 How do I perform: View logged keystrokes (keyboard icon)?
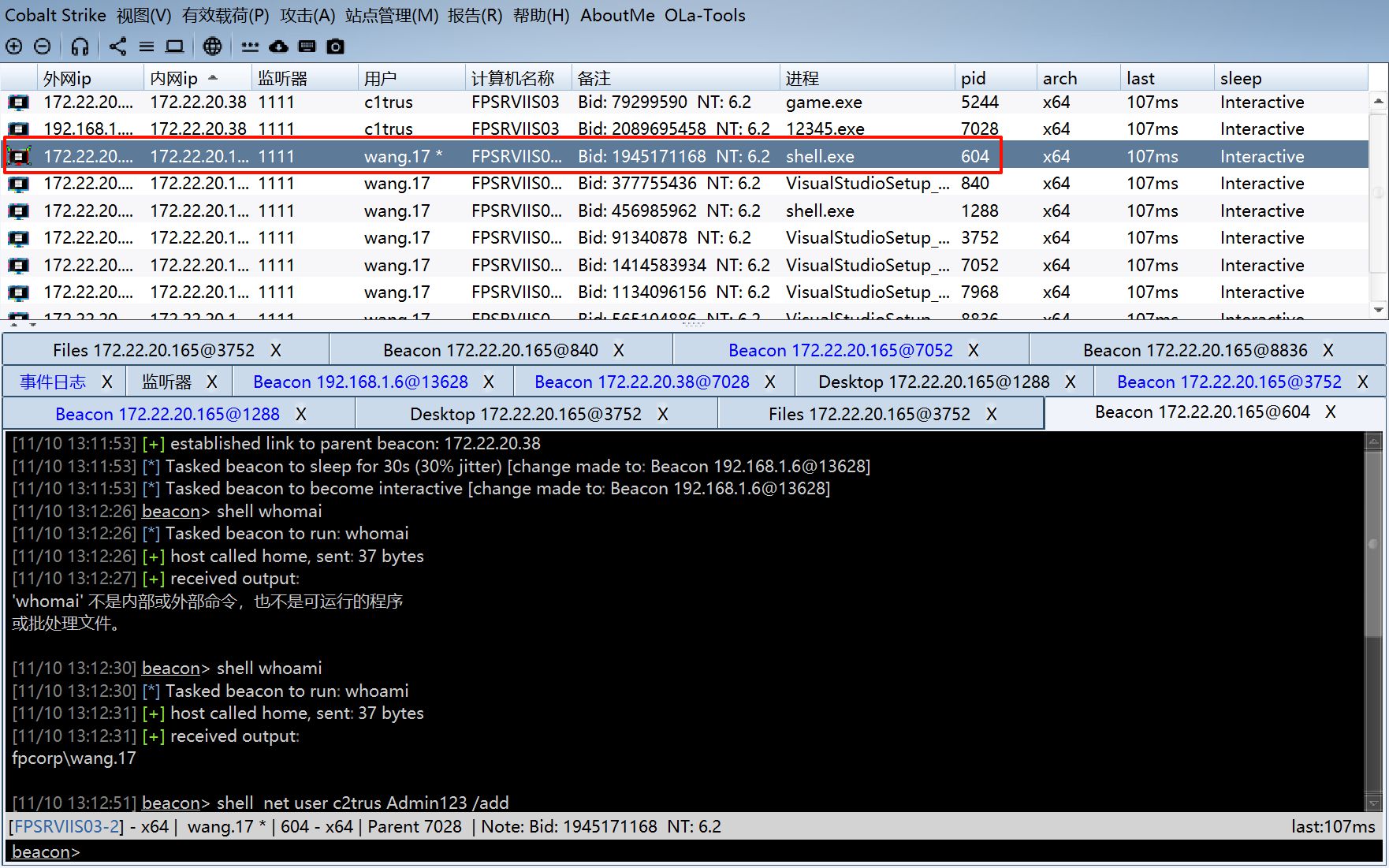coord(307,47)
